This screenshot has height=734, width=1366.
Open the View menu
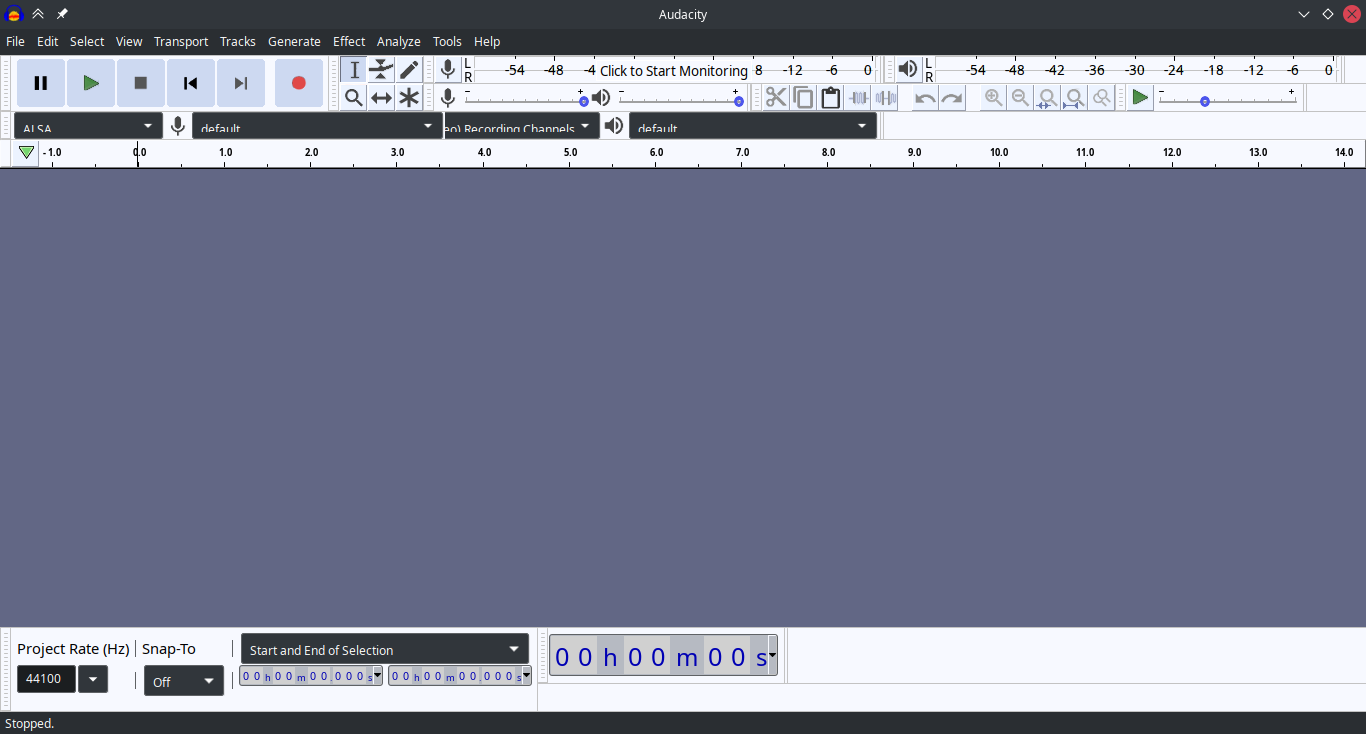tap(129, 41)
